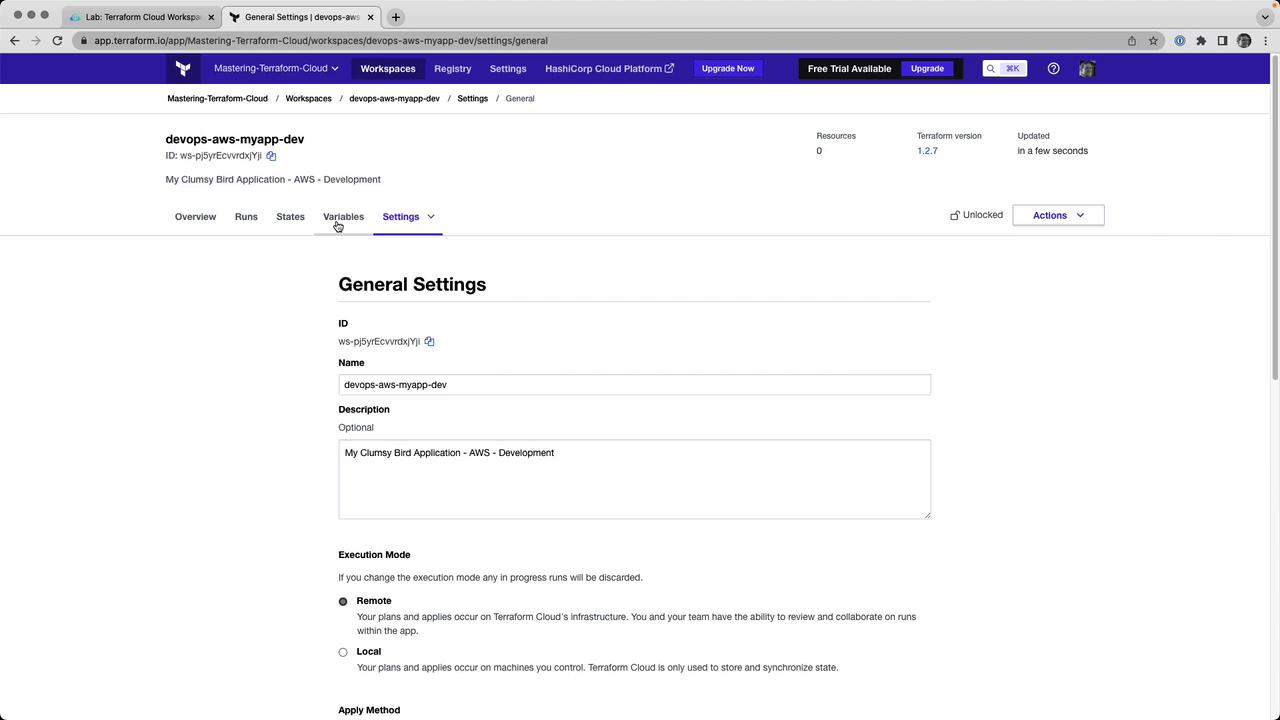This screenshot has height=720, width=1280.
Task: Open Registry in the top navigation
Action: point(452,69)
